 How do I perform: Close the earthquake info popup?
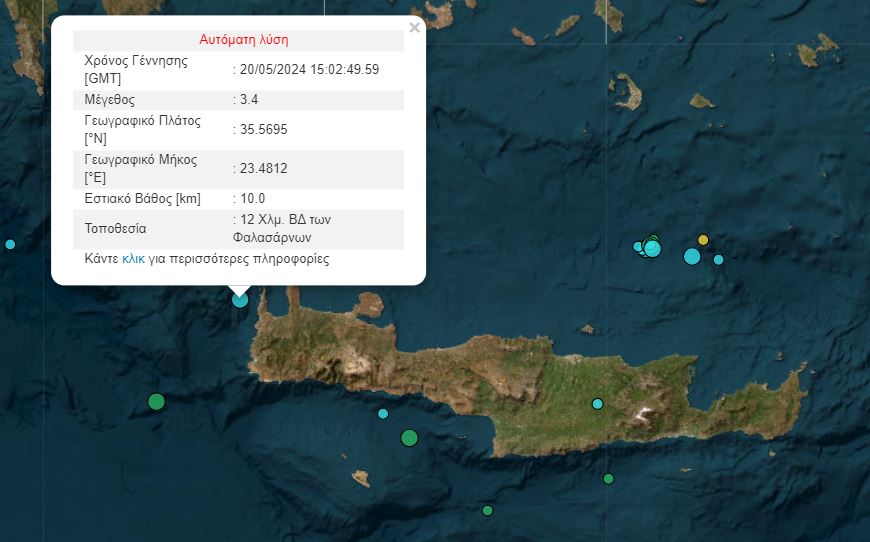[x=414, y=28]
